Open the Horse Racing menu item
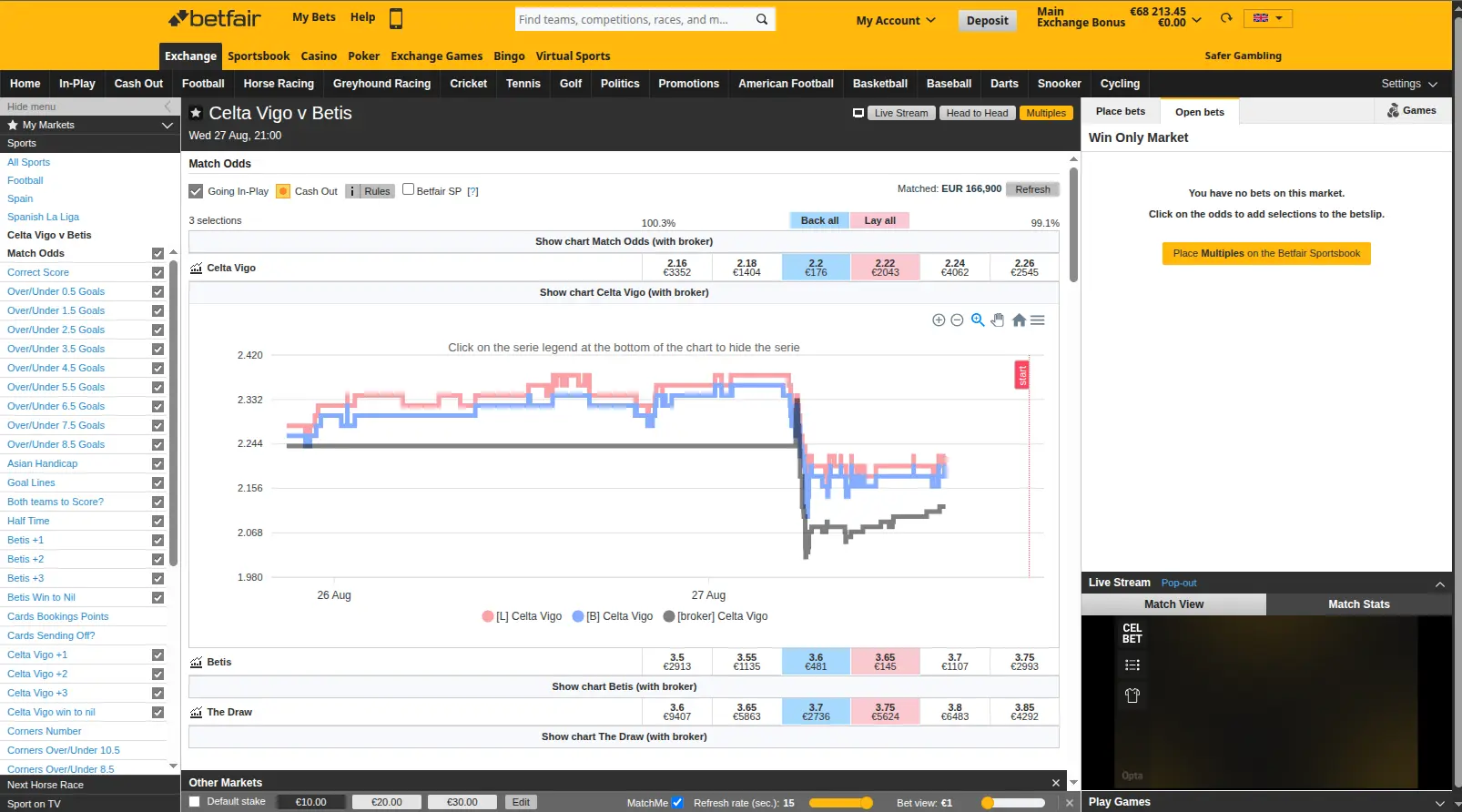Viewport: 1462px width, 812px height. pyautogui.click(x=279, y=84)
